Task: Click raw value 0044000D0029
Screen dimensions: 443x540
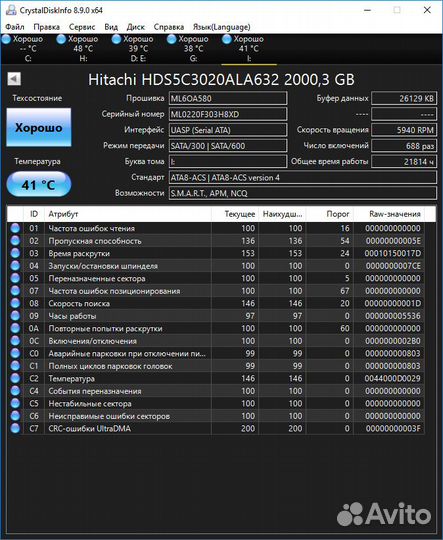Action: [x=393, y=378]
